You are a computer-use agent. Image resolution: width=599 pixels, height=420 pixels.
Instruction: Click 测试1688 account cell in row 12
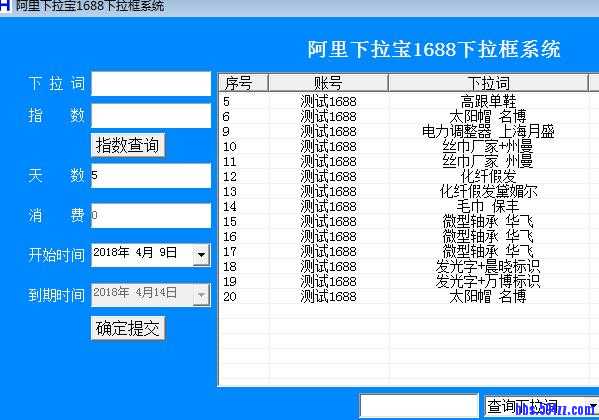[x=329, y=177]
